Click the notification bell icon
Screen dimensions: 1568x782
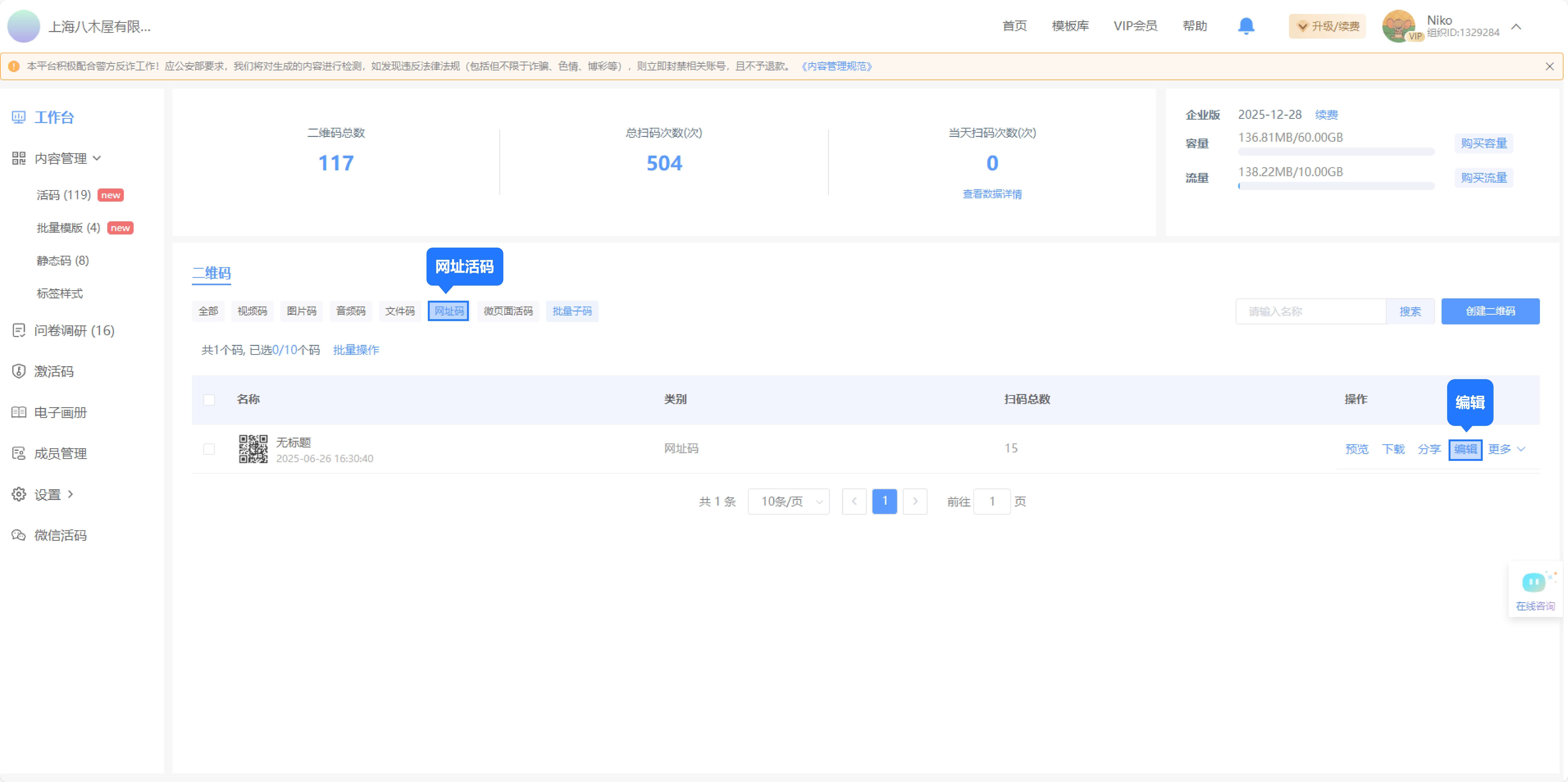(1246, 26)
